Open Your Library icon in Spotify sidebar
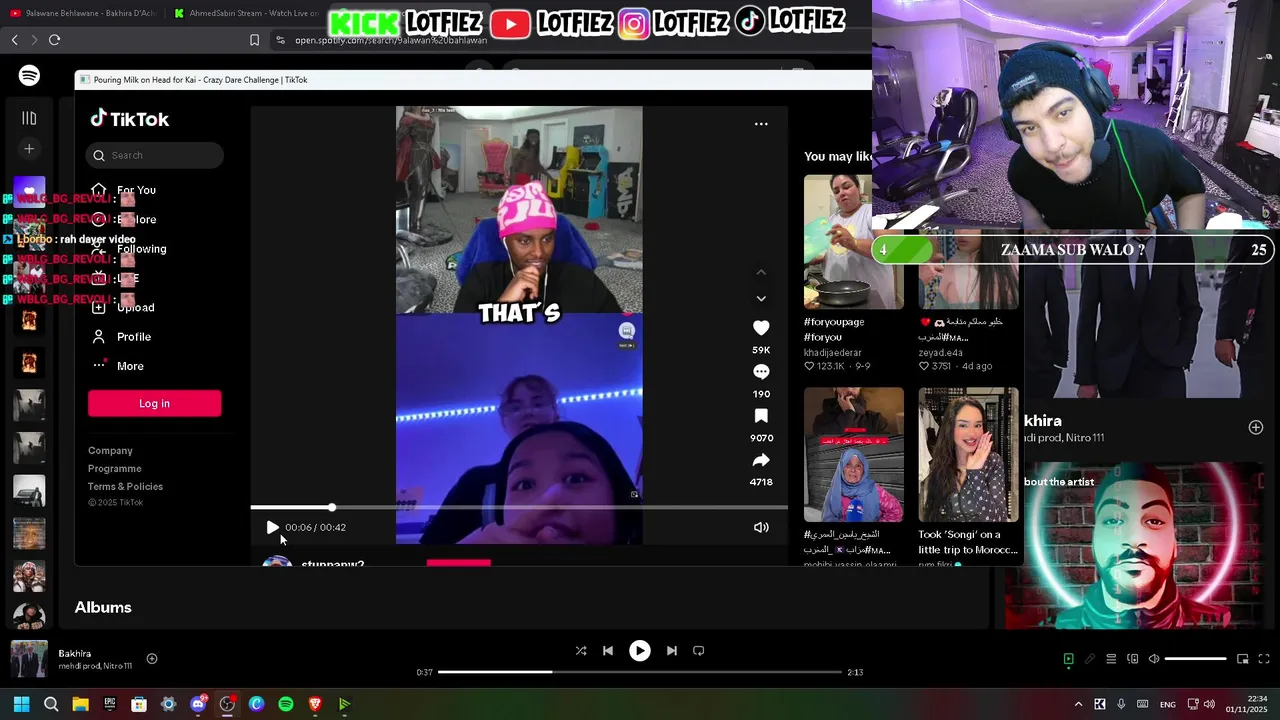Image resolution: width=1280 pixels, height=720 pixels. coord(29,118)
